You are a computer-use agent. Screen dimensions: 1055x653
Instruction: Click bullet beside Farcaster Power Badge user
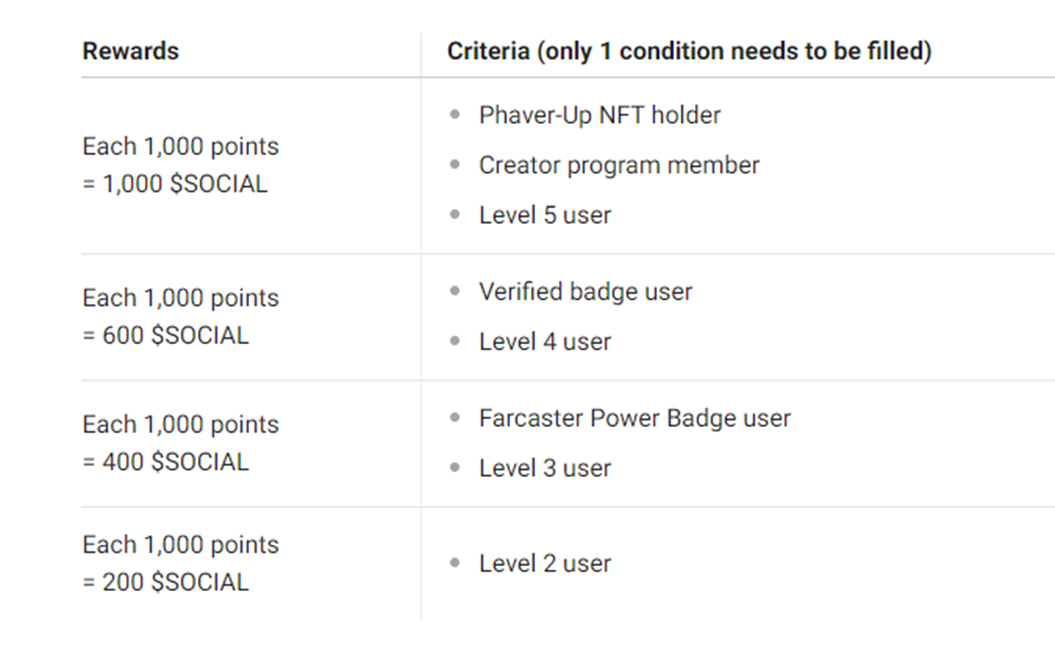click(x=455, y=418)
